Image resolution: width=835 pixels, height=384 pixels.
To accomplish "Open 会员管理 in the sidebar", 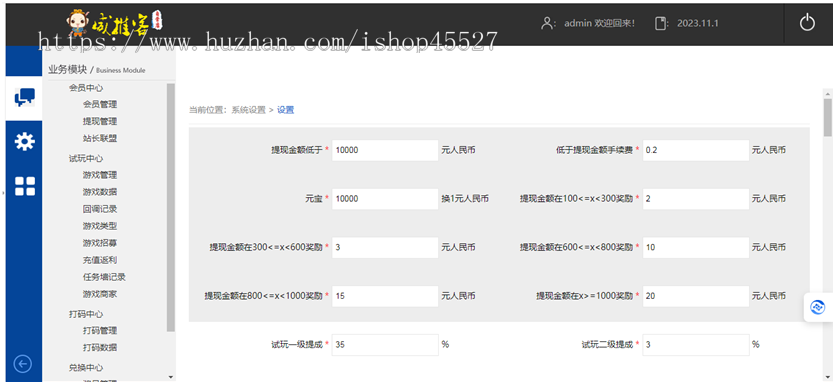I will click(100, 104).
